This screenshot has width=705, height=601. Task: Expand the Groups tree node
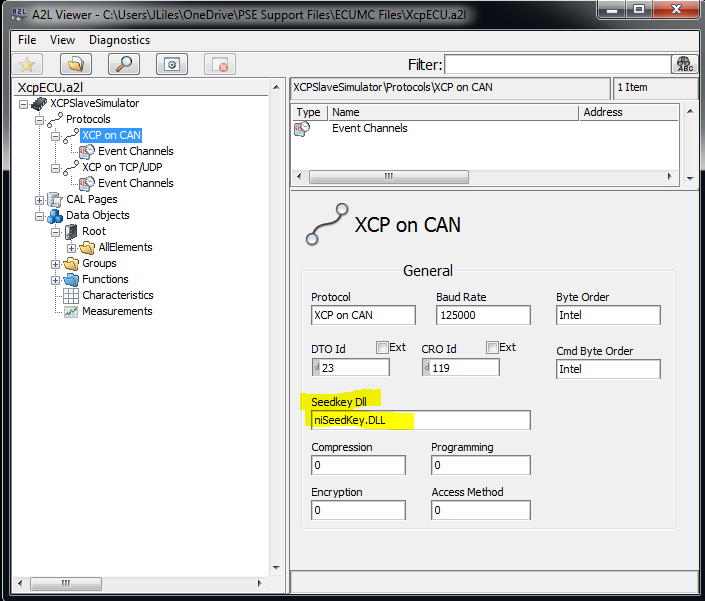tap(55, 264)
